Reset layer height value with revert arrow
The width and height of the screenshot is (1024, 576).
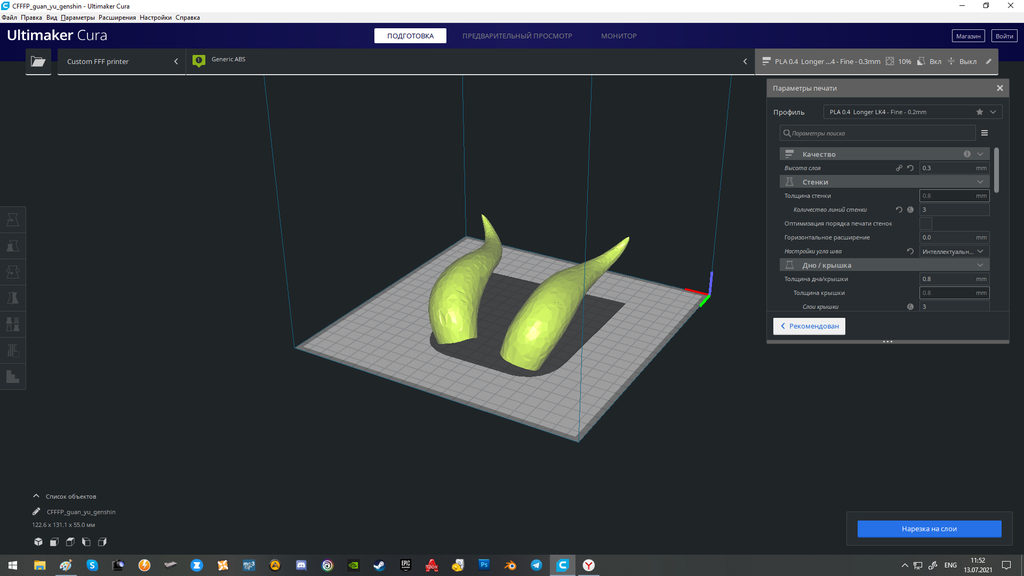coord(910,168)
